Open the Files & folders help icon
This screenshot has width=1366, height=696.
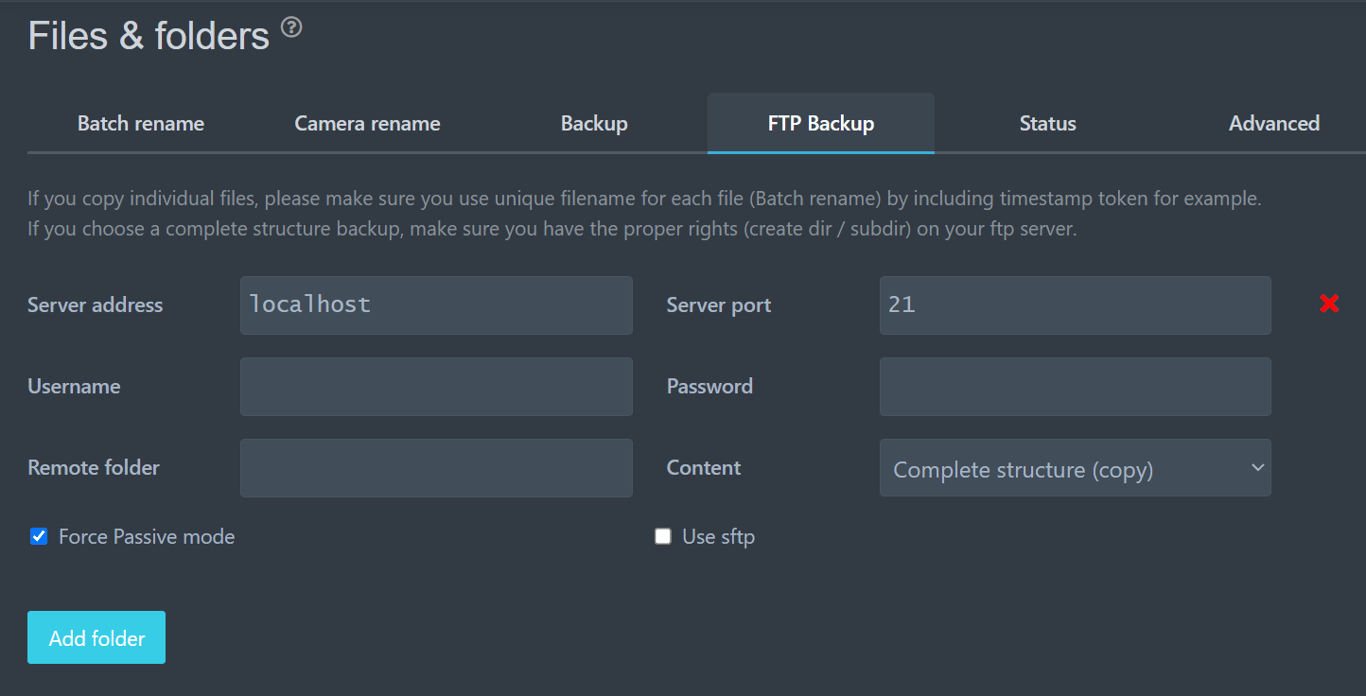[x=291, y=28]
